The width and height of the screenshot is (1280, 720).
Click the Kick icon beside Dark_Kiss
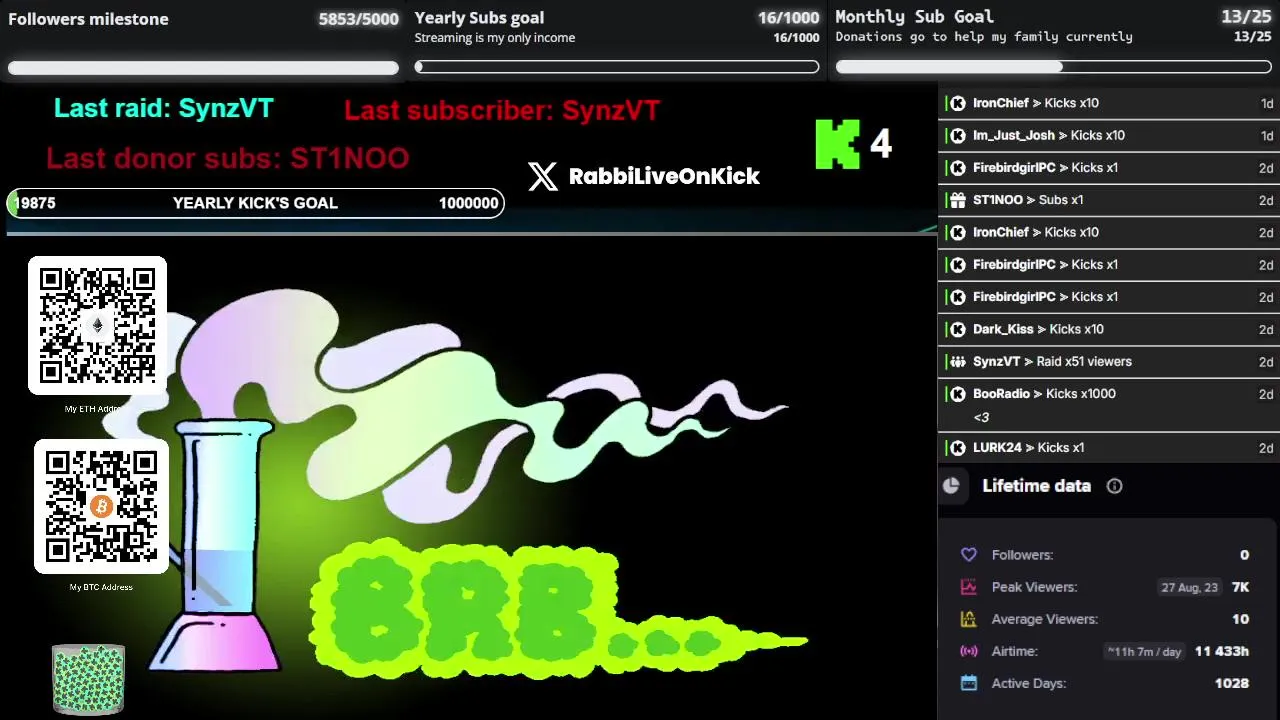point(957,329)
